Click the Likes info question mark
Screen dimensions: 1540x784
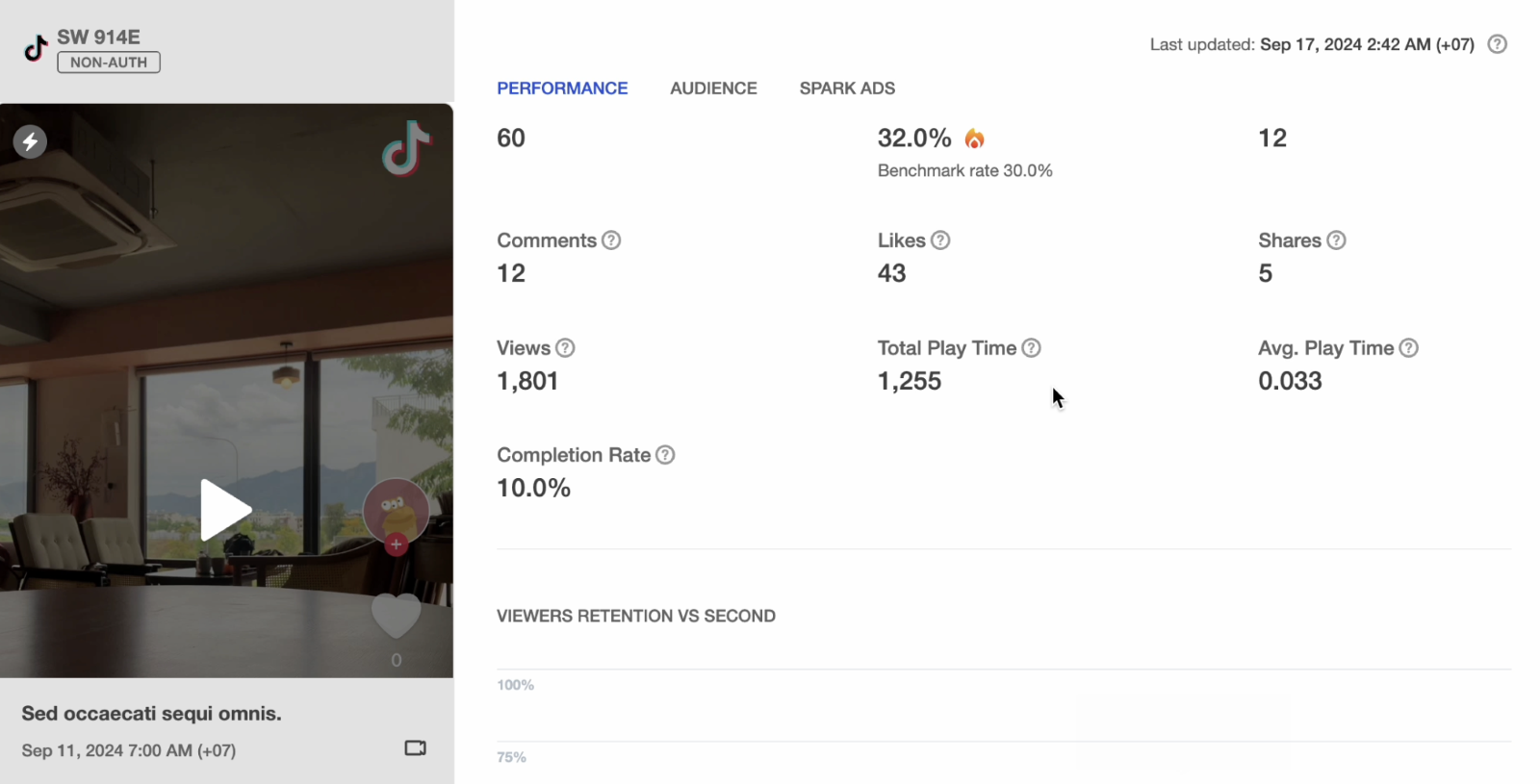coord(940,240)
